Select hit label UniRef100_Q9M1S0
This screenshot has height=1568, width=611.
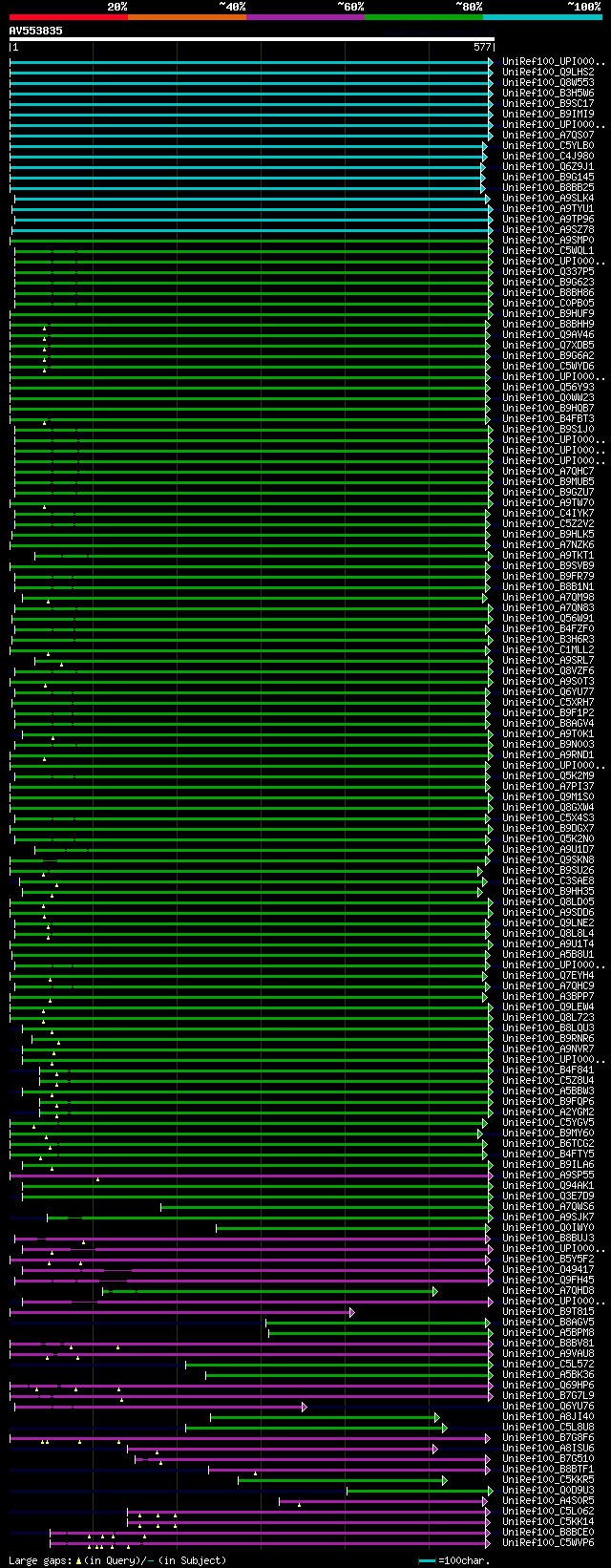[548, 796]
